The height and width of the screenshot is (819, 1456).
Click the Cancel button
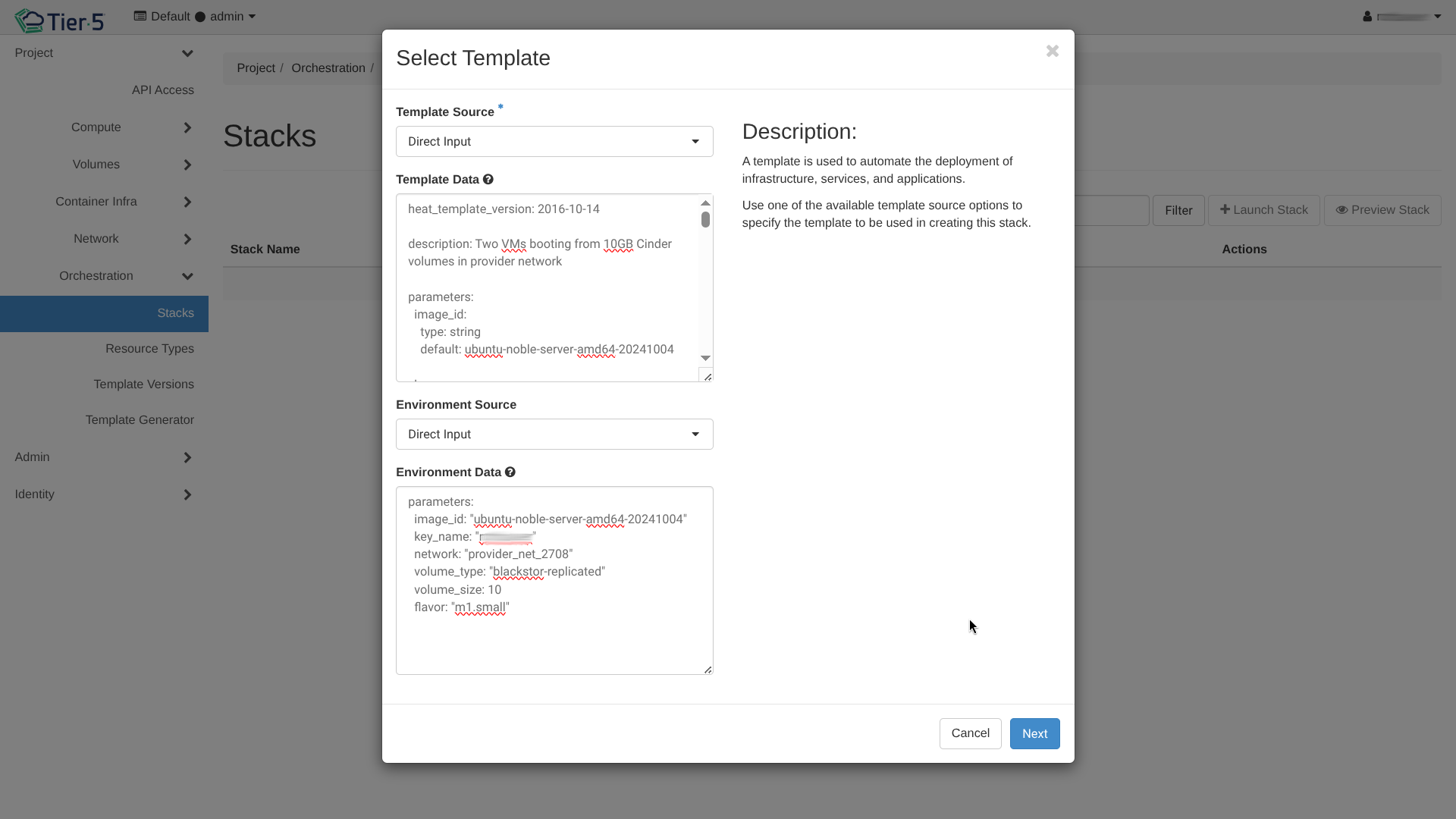point(970,733)
